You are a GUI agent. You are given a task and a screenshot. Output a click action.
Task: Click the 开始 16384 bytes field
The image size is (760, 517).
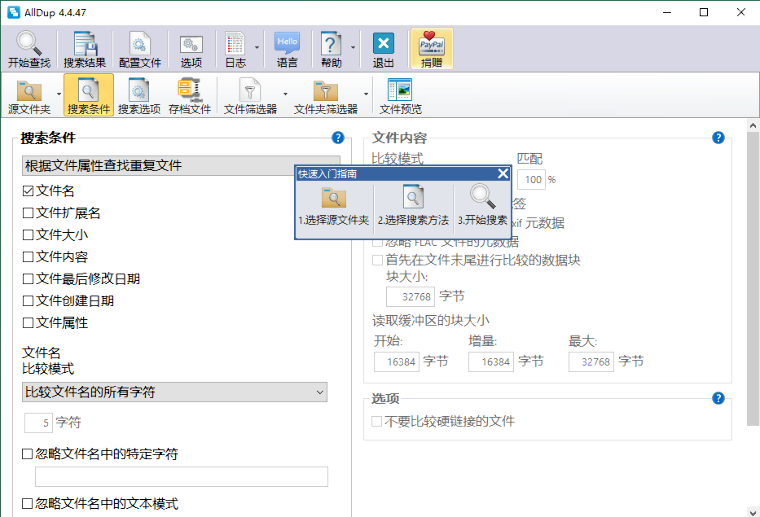coord(396,362)
